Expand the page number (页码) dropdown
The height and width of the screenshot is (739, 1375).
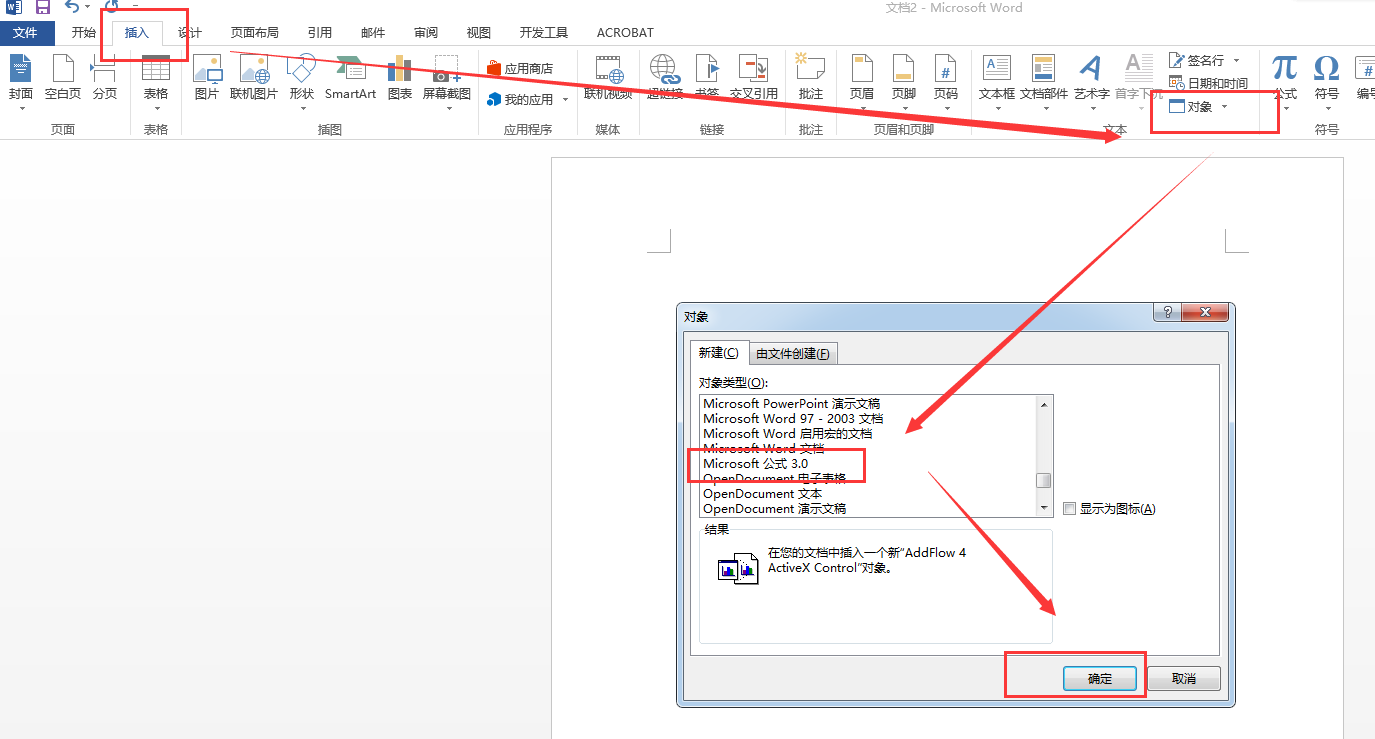(946, 108)
